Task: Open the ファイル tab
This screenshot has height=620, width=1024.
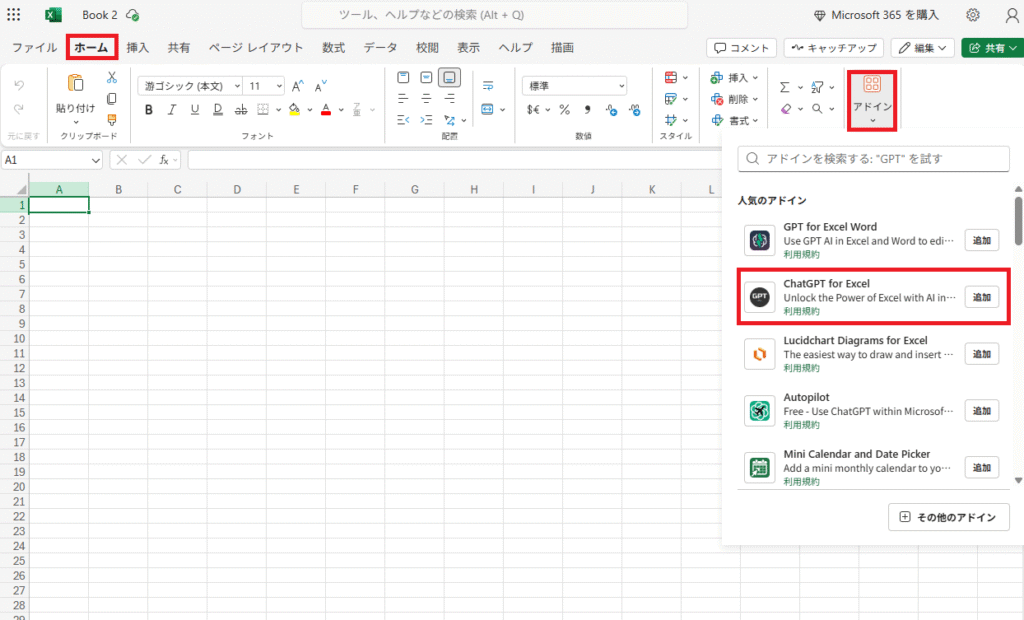Action: tap(35, 48)
